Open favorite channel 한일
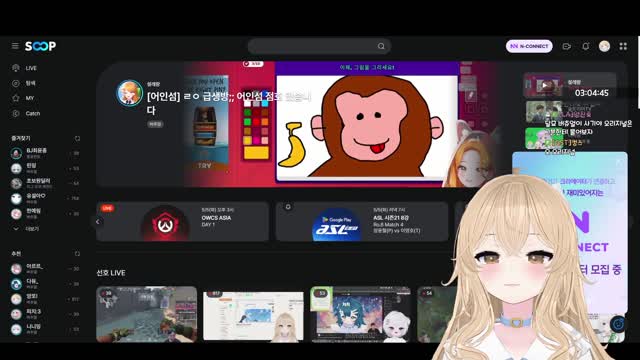 pos(45,168)
